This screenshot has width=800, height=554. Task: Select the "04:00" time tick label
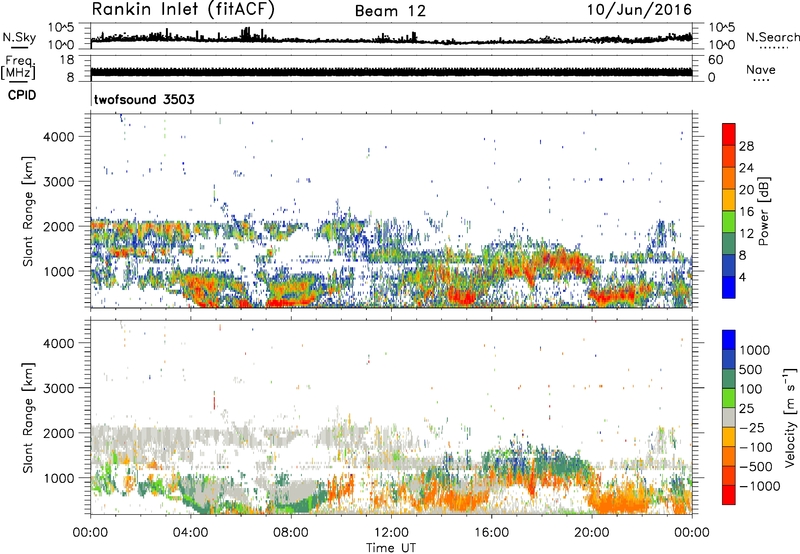tap(191, 533)
